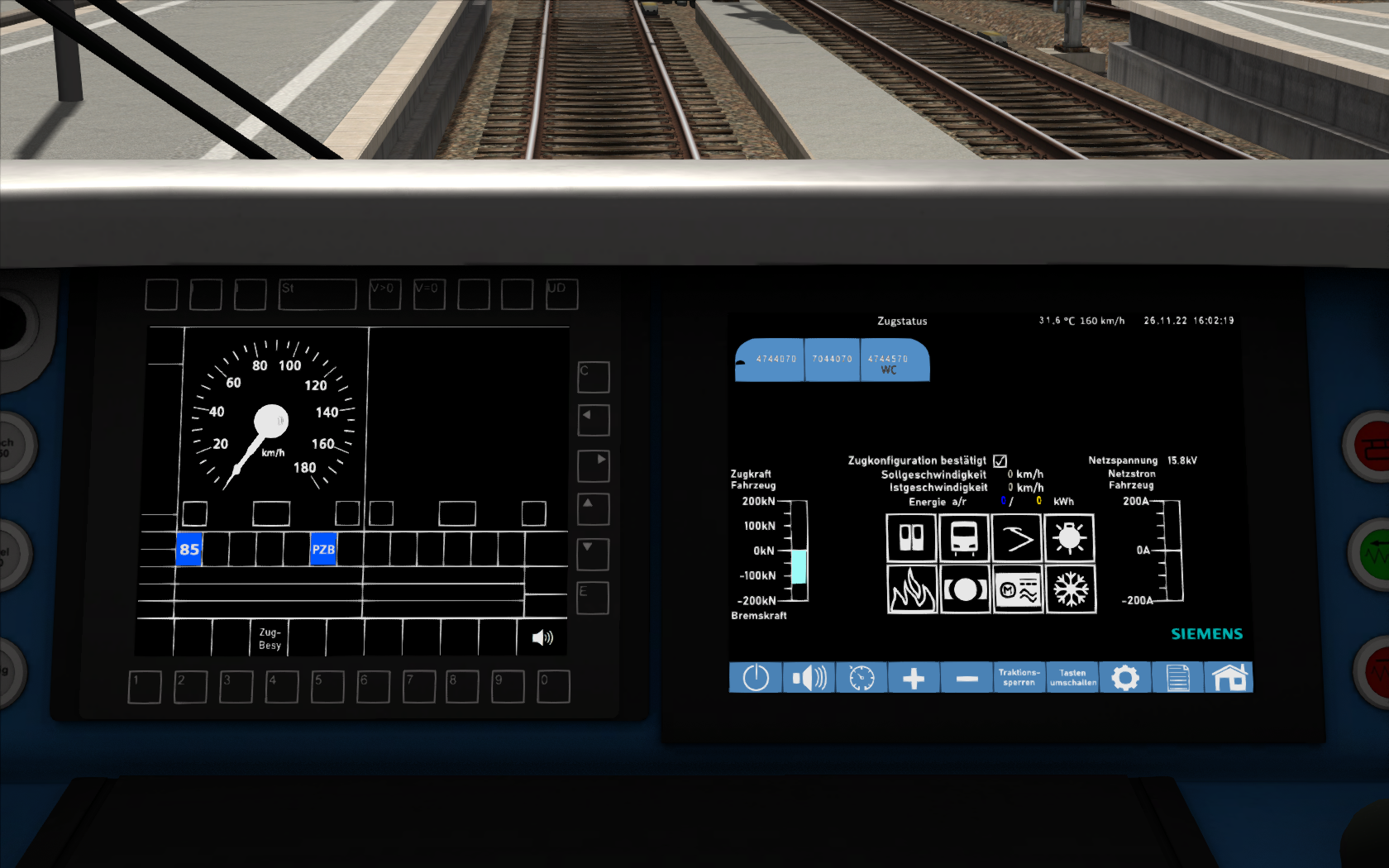Select the 4744070 car tab
1389x868 pixels.
(771, 360)
